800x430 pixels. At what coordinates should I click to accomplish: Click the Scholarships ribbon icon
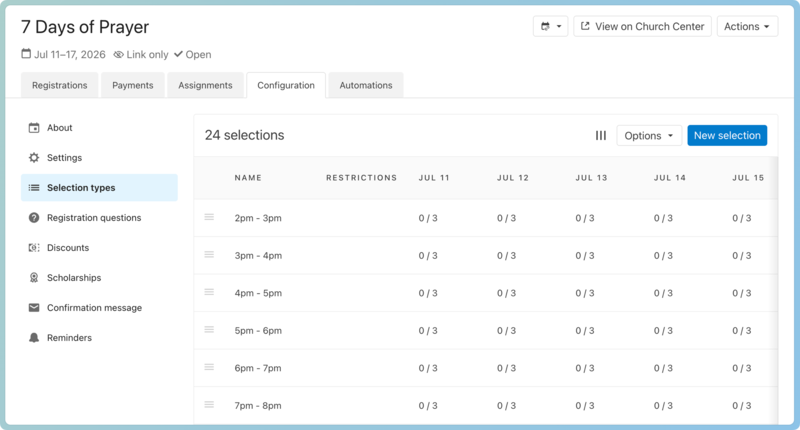(34, 277)
